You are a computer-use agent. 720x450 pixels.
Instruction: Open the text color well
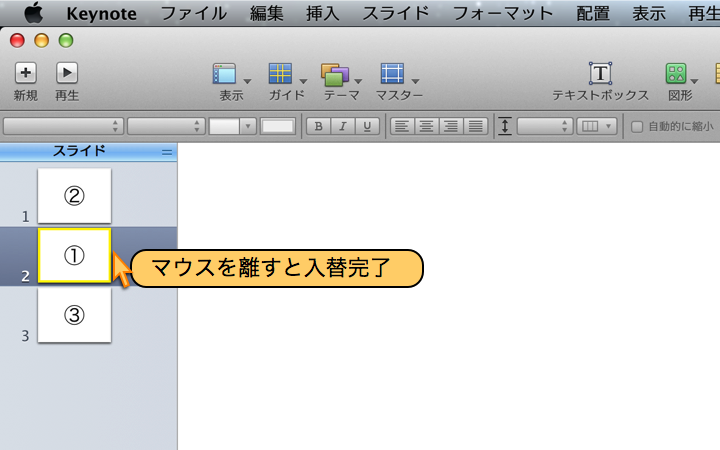click(x=277, y=126)
